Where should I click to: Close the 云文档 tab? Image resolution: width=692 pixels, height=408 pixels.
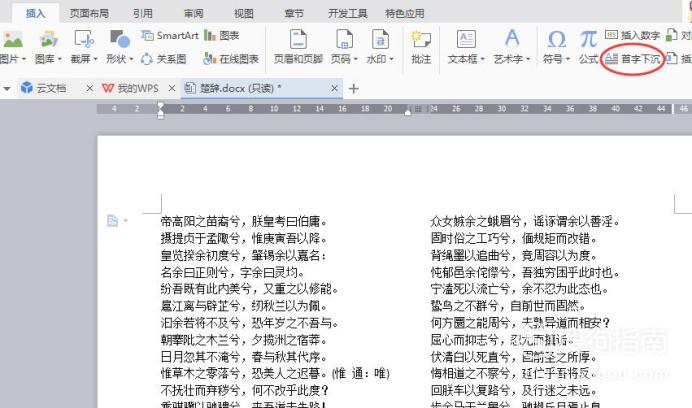90,88
